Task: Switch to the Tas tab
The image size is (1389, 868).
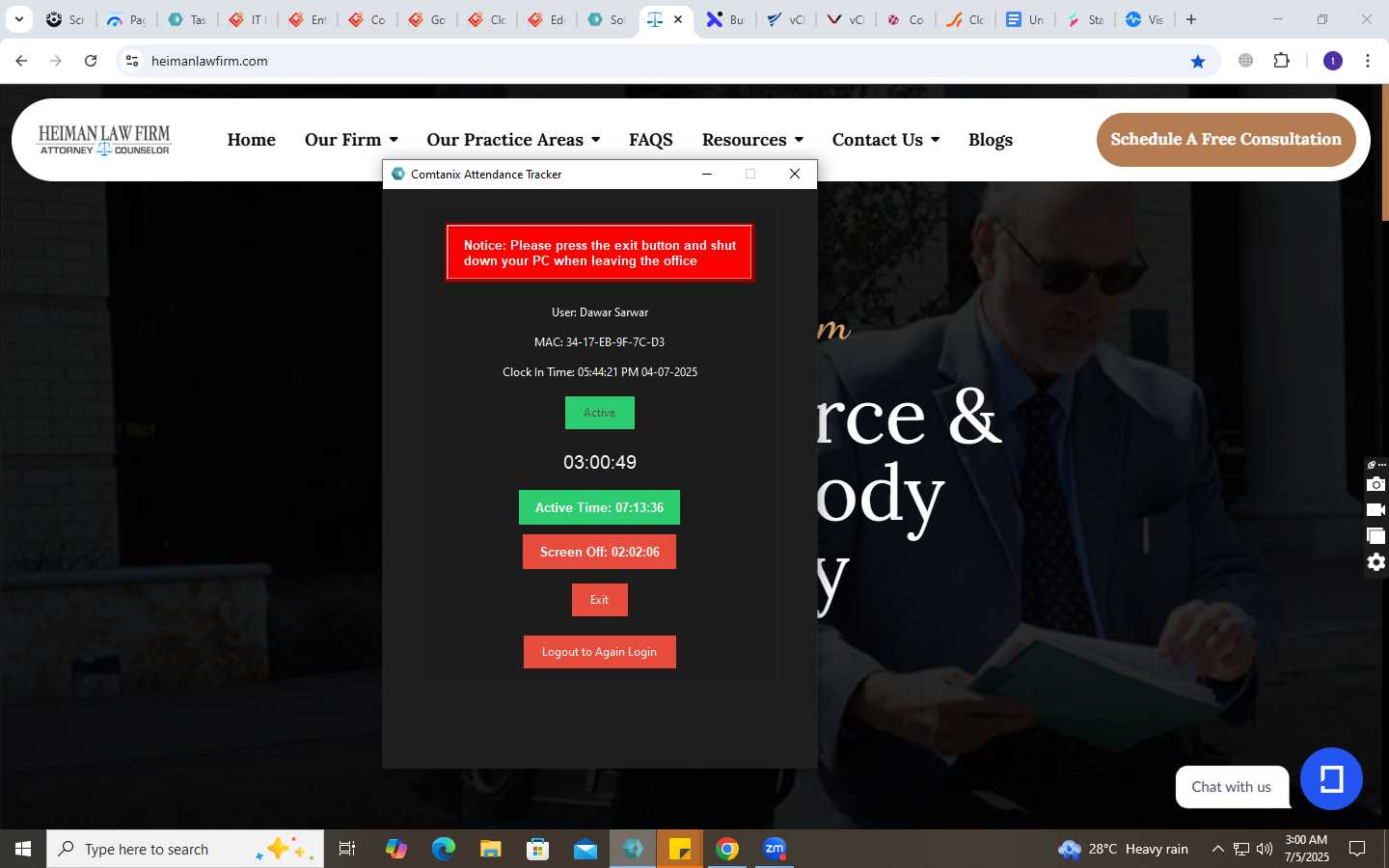Action: (186, 19)
